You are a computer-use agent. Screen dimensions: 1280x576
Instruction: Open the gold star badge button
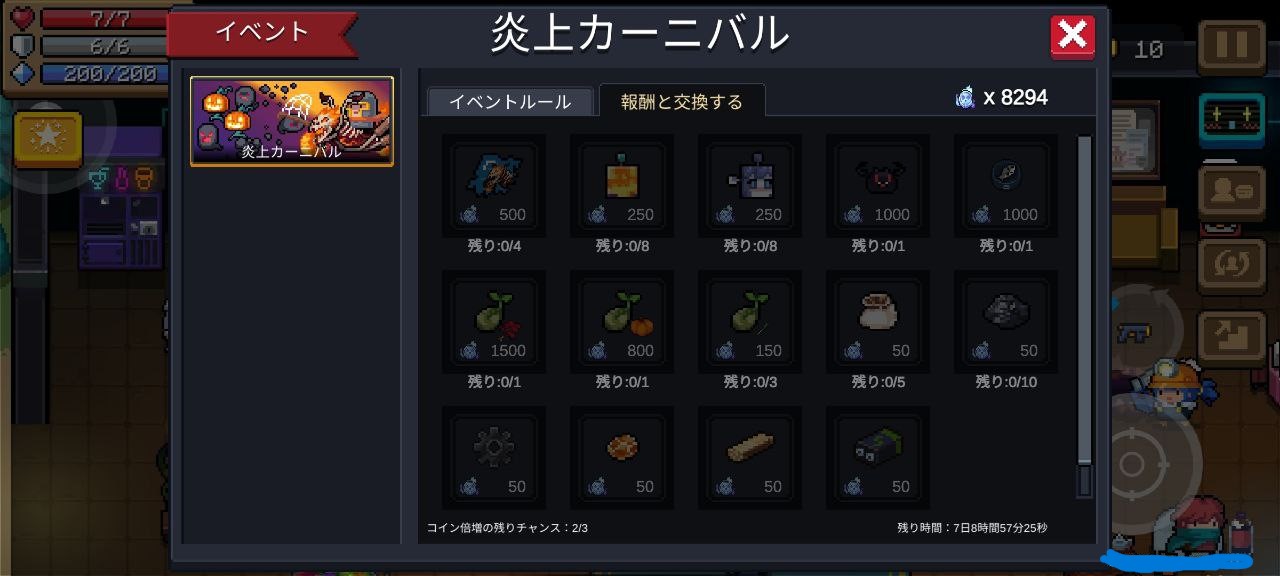pos(47,139)
